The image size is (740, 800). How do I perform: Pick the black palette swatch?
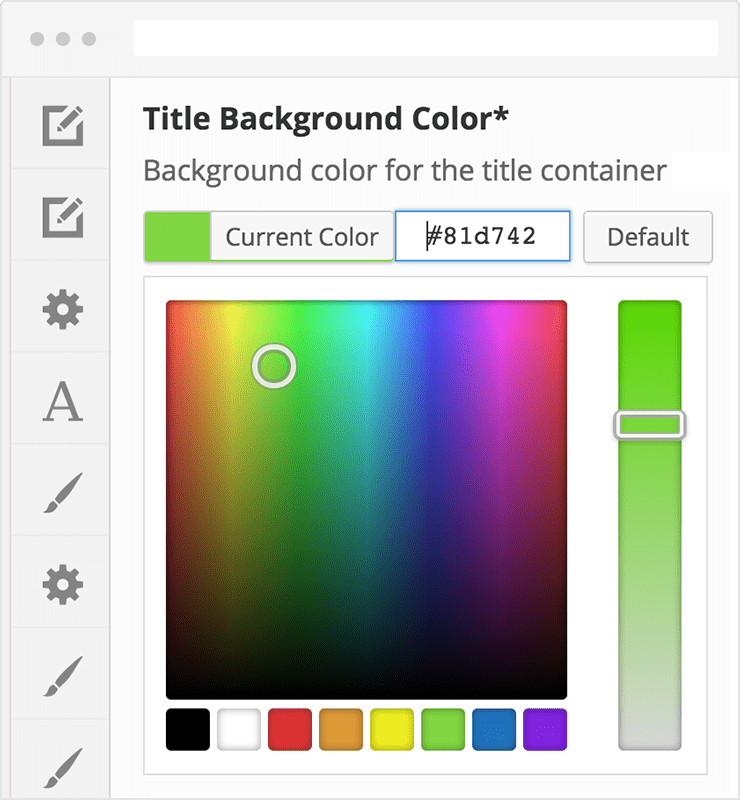coord(188,729)
